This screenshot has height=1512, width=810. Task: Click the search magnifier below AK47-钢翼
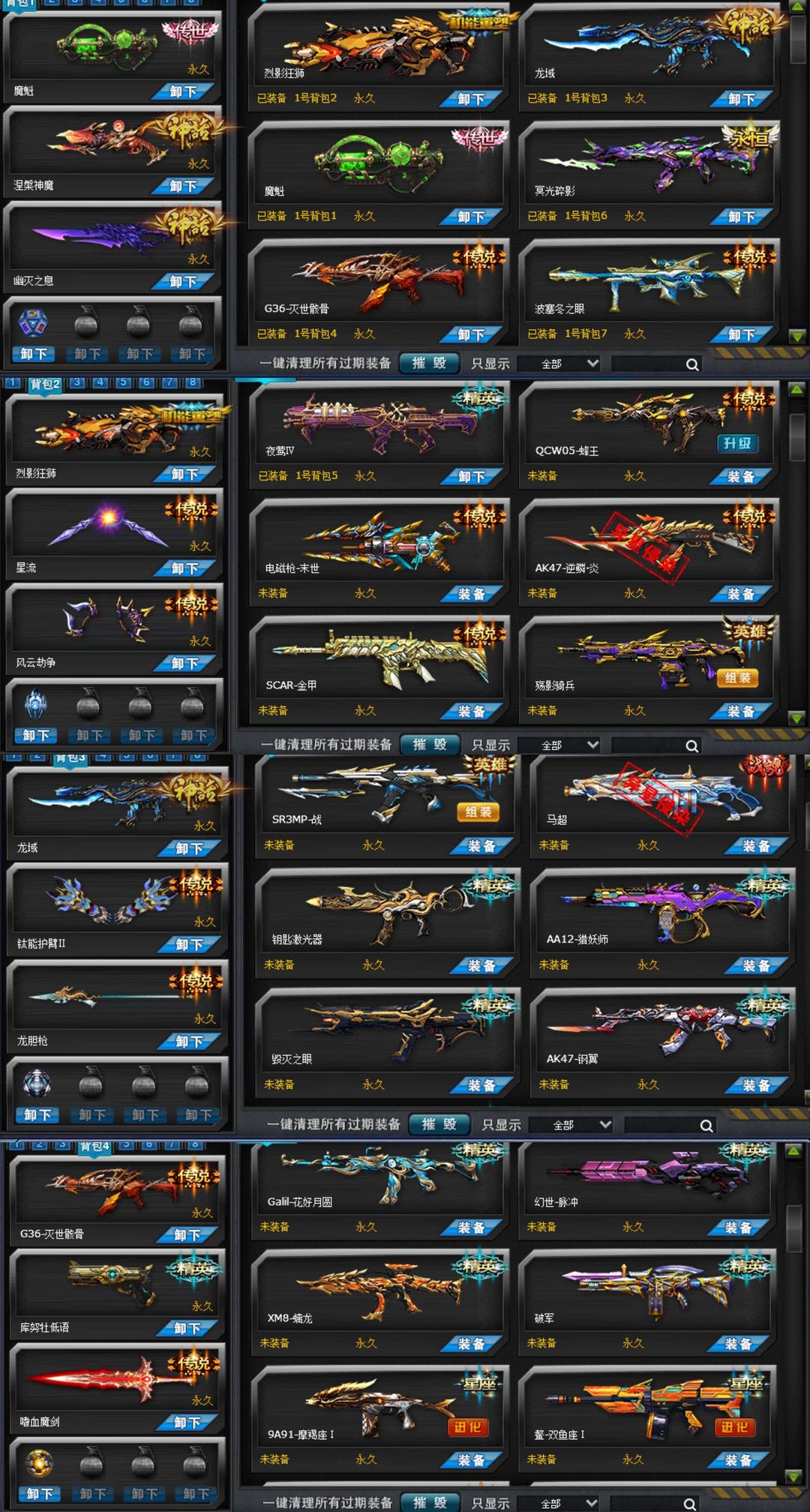point(706,1125)
